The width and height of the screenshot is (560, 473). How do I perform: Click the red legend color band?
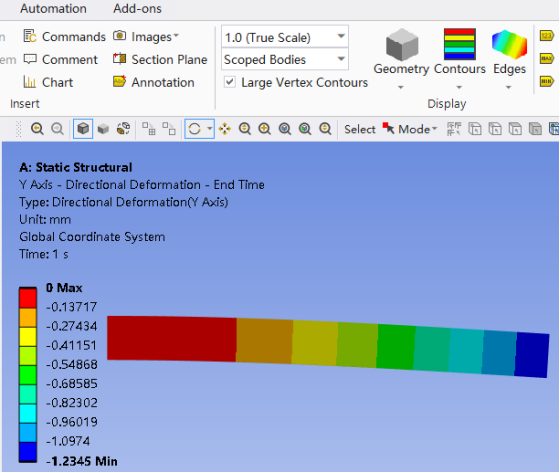(x=28, y=298)
